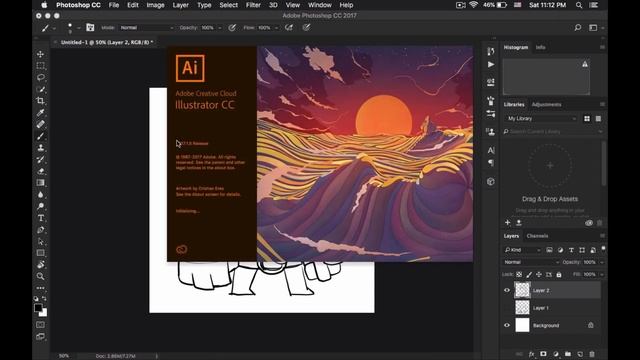Viewport: 640px width, 360px height.
Task: Click the Layer 2 thumbnail
Action: (x=522, y=290)
